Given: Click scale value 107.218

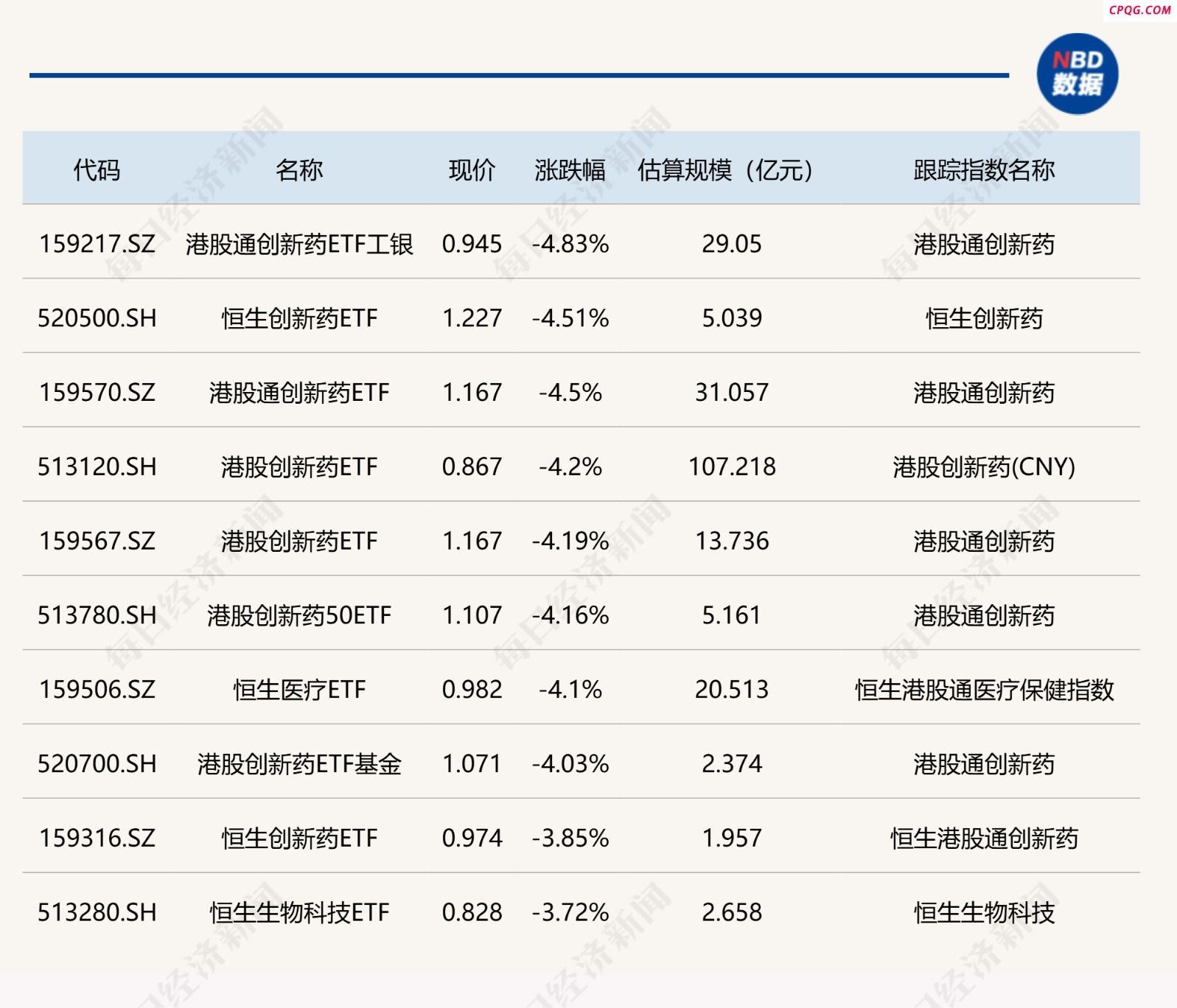Looking at the screenshot, I should pos(731,467).
